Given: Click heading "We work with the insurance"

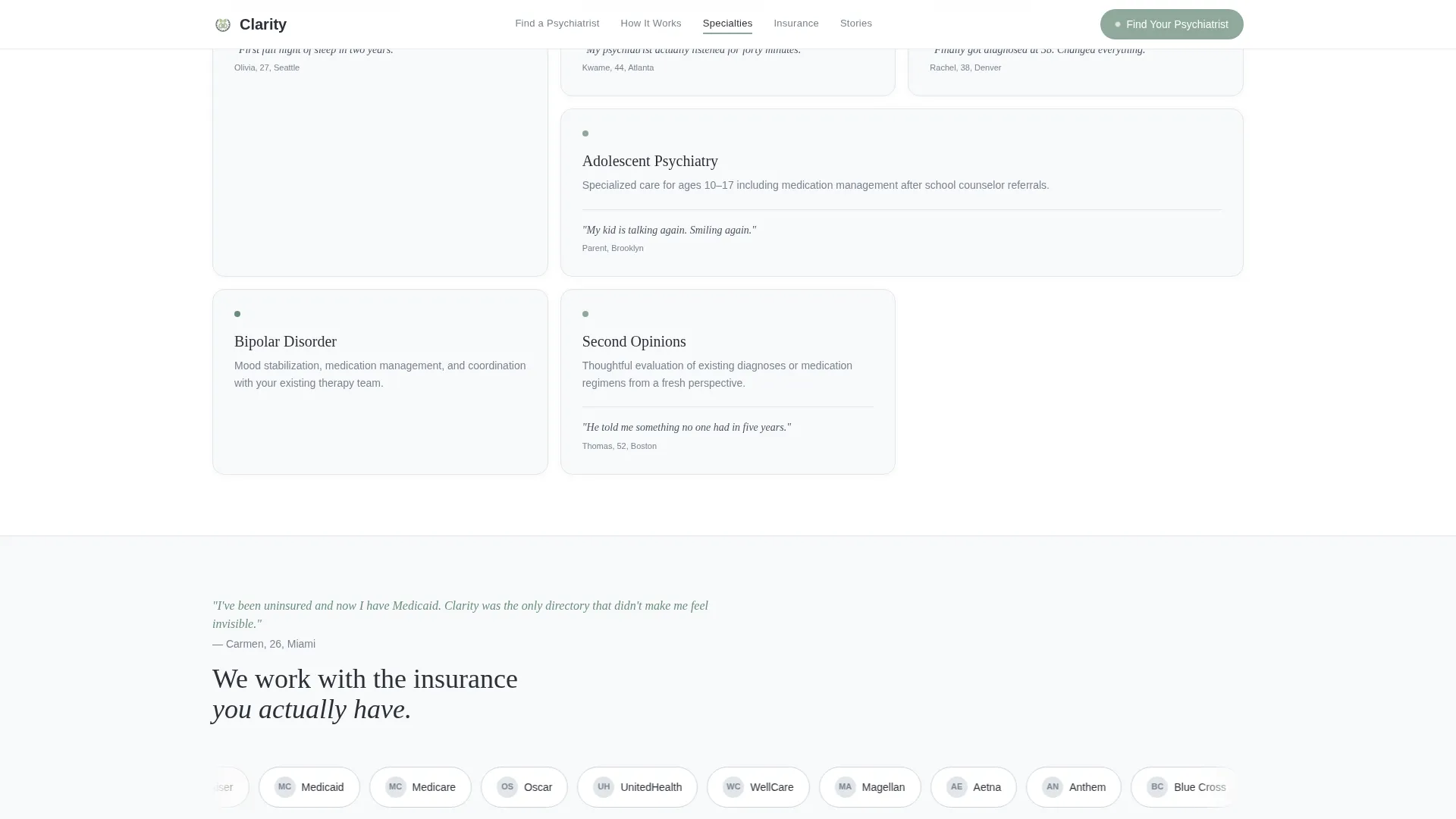Looking at the screenshot, I should coord(365,679).
